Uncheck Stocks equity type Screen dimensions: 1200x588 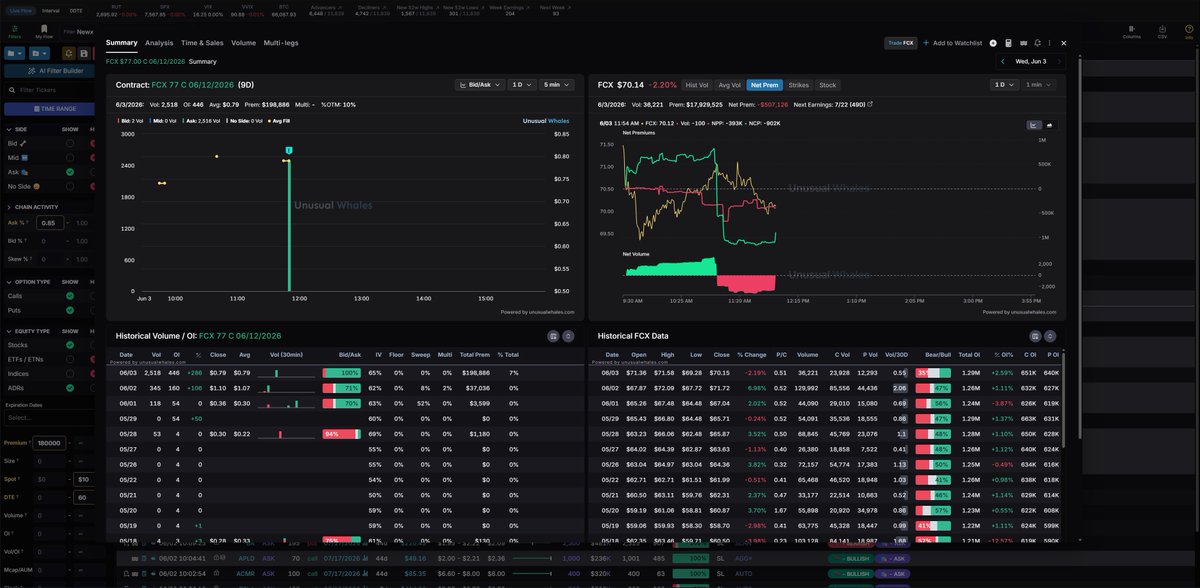[x=70, y=345]
